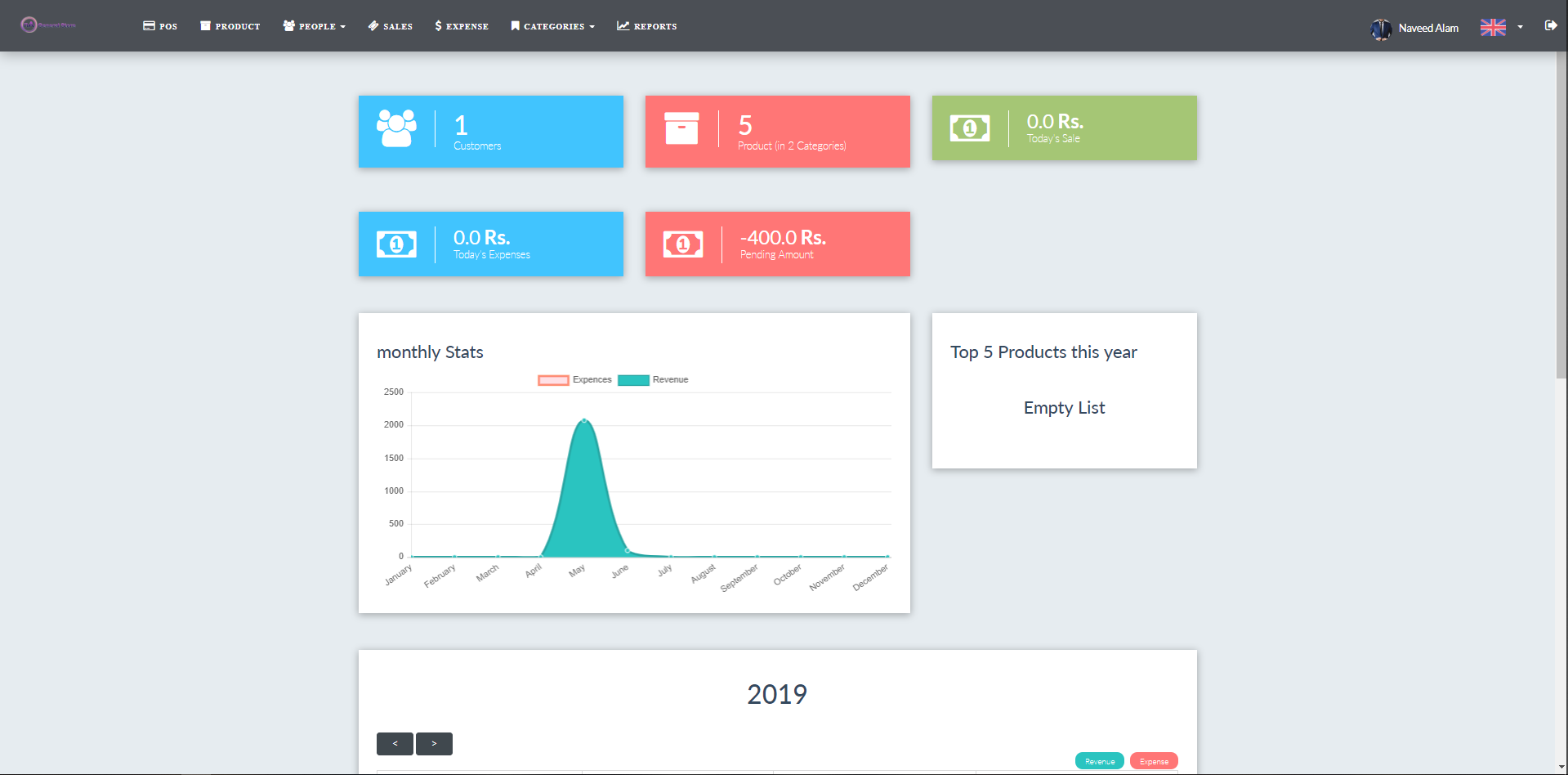This screenshot has height=775, width=1568.
Task: Click the Top 5 Products this year heading
Action: click(x=1043, y=352)
